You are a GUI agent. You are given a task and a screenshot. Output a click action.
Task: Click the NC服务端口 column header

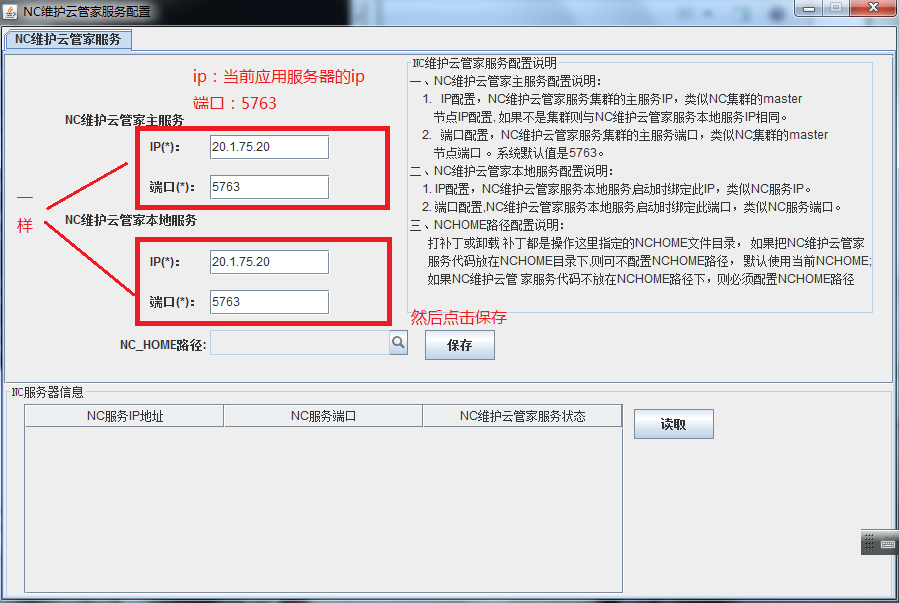323,416
